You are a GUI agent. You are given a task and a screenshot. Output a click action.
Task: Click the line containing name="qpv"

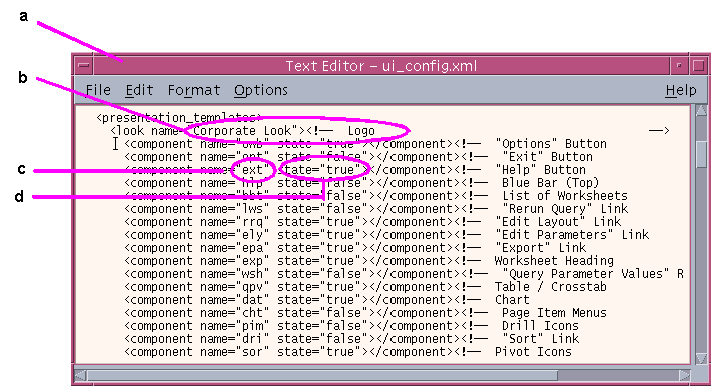[365, 287]
